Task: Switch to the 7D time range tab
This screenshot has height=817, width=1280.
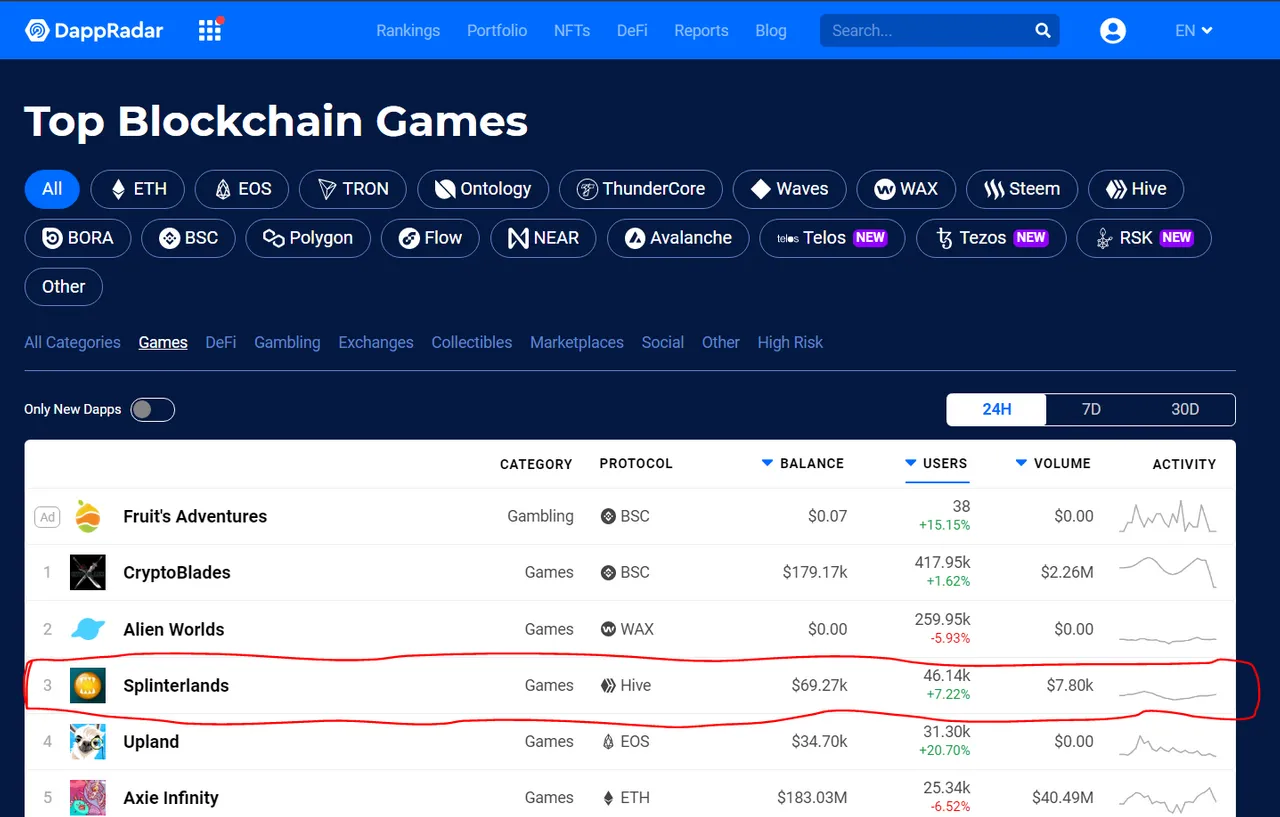Action: pyautogui.click(x=1091, y=409)
